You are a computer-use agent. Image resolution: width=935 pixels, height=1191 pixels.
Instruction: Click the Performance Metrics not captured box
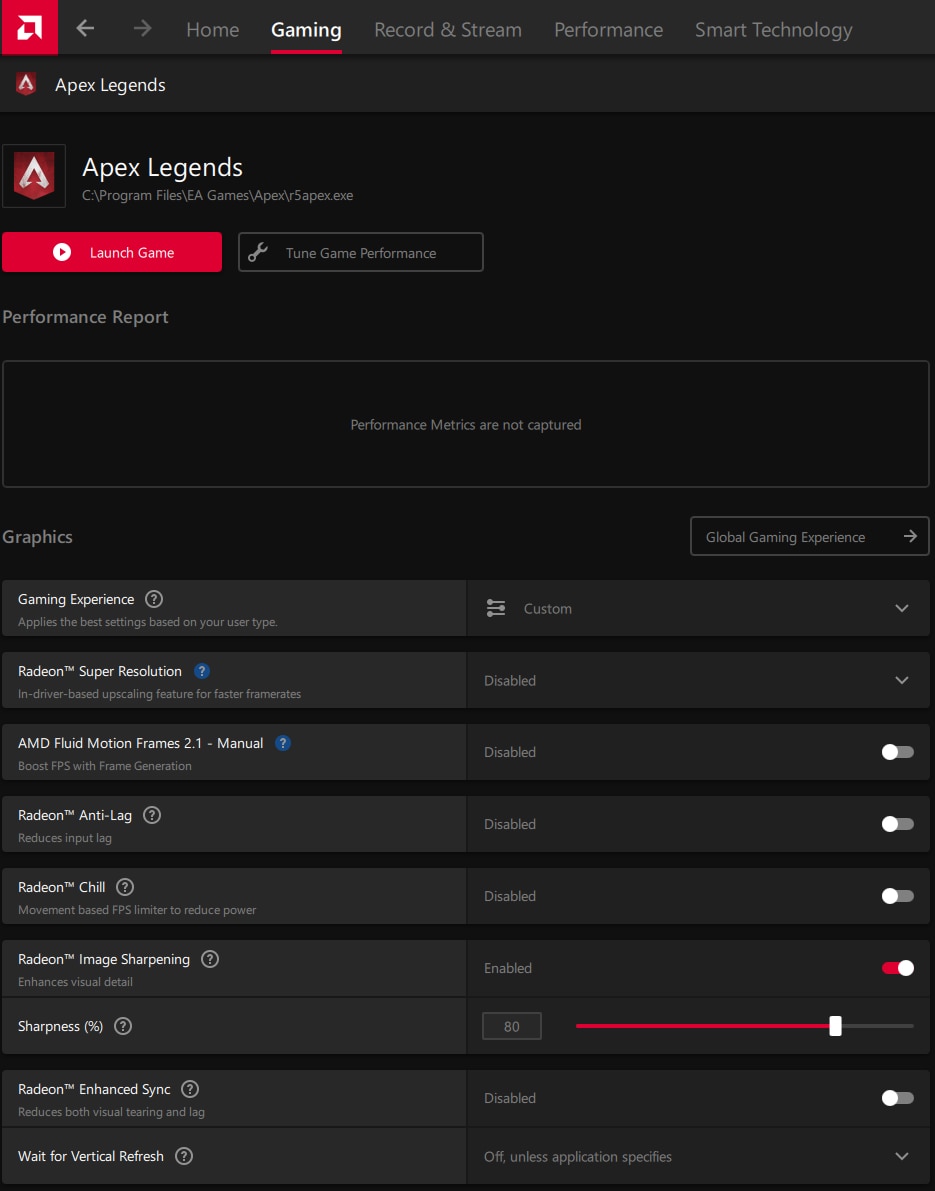pos(466,424)
